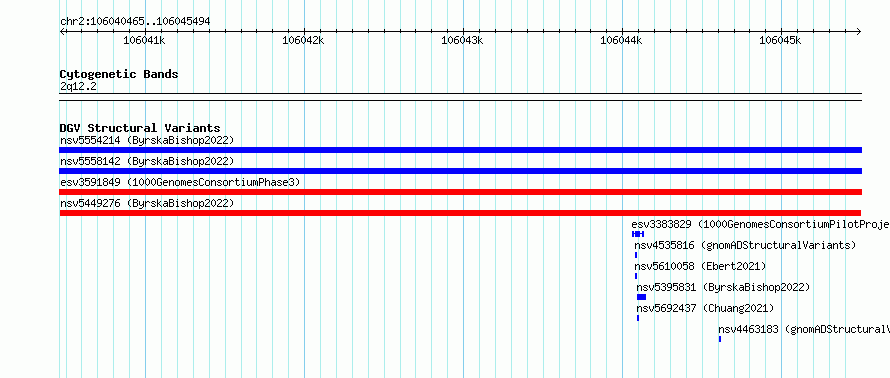Click the Cytogenetic Bands track title
Image resolution: width=890 pixels, height=378 pixels.
(x=119, y=74)
